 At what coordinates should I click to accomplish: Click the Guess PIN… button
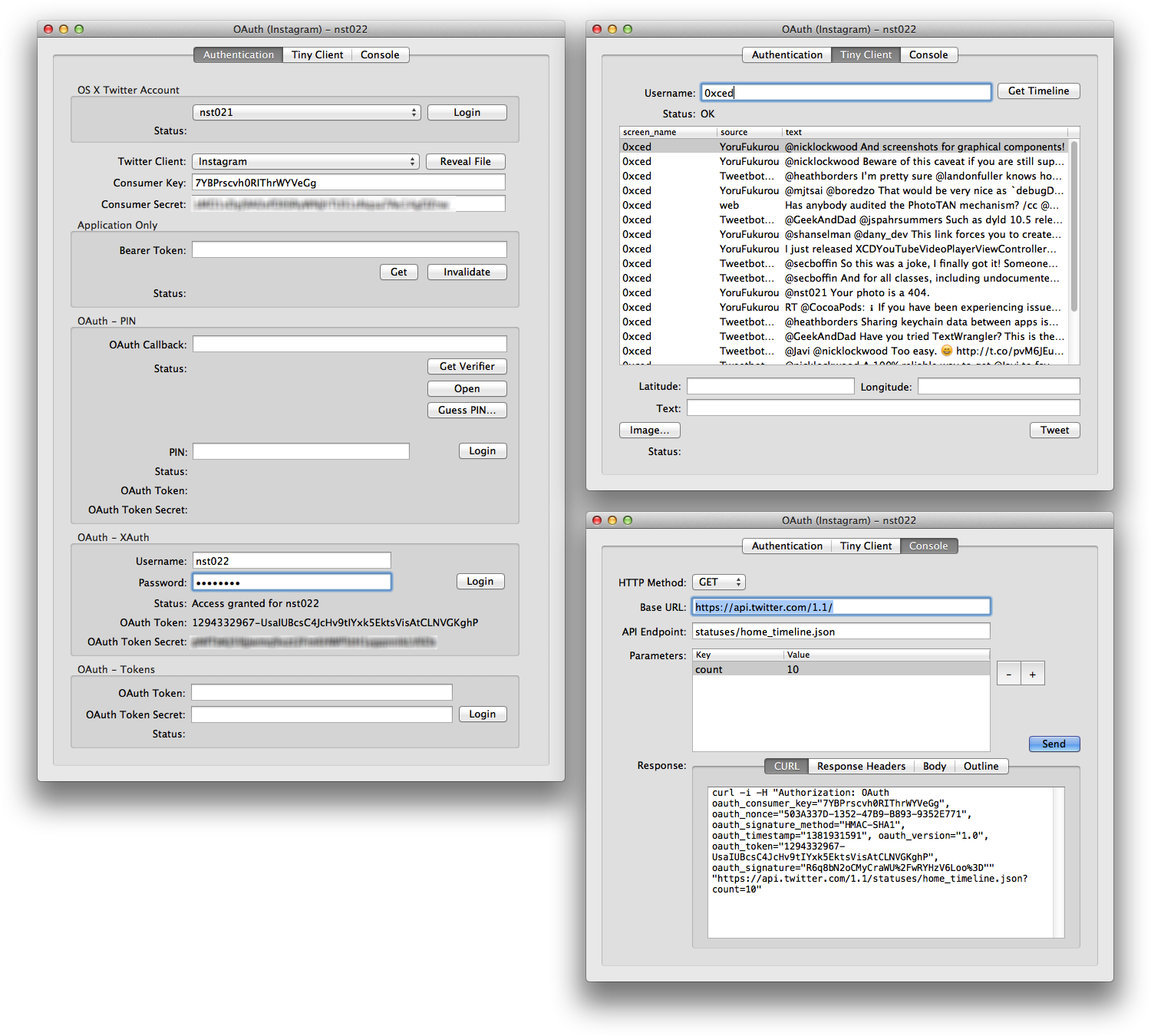(467, 410)
